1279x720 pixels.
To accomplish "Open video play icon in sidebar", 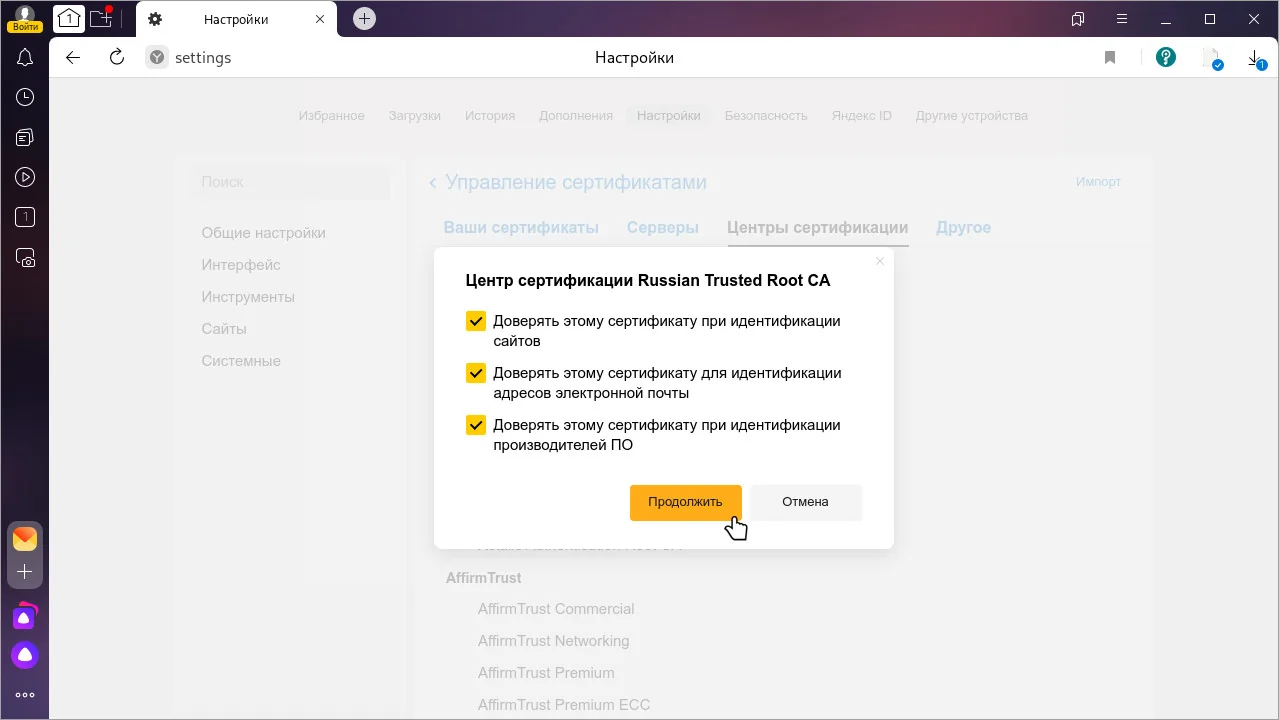I will pos(25,177).
